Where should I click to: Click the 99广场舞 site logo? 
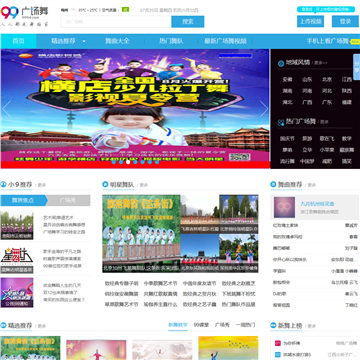[x=24, y=15]
